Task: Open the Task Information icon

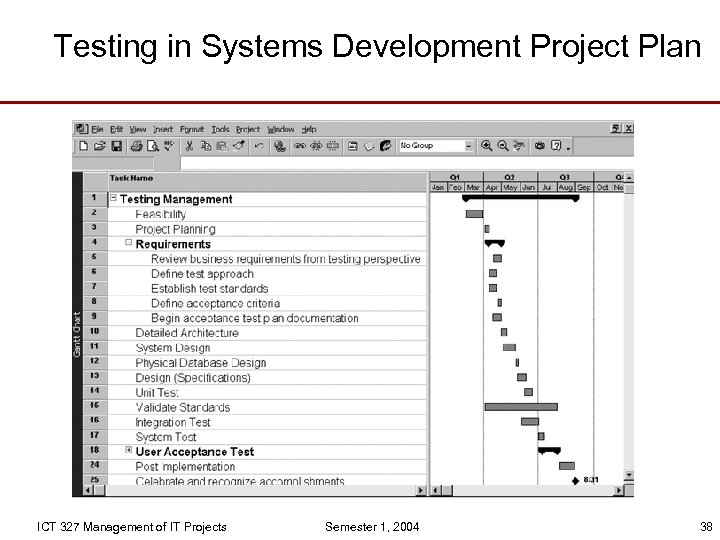Action: click(353, 146)
